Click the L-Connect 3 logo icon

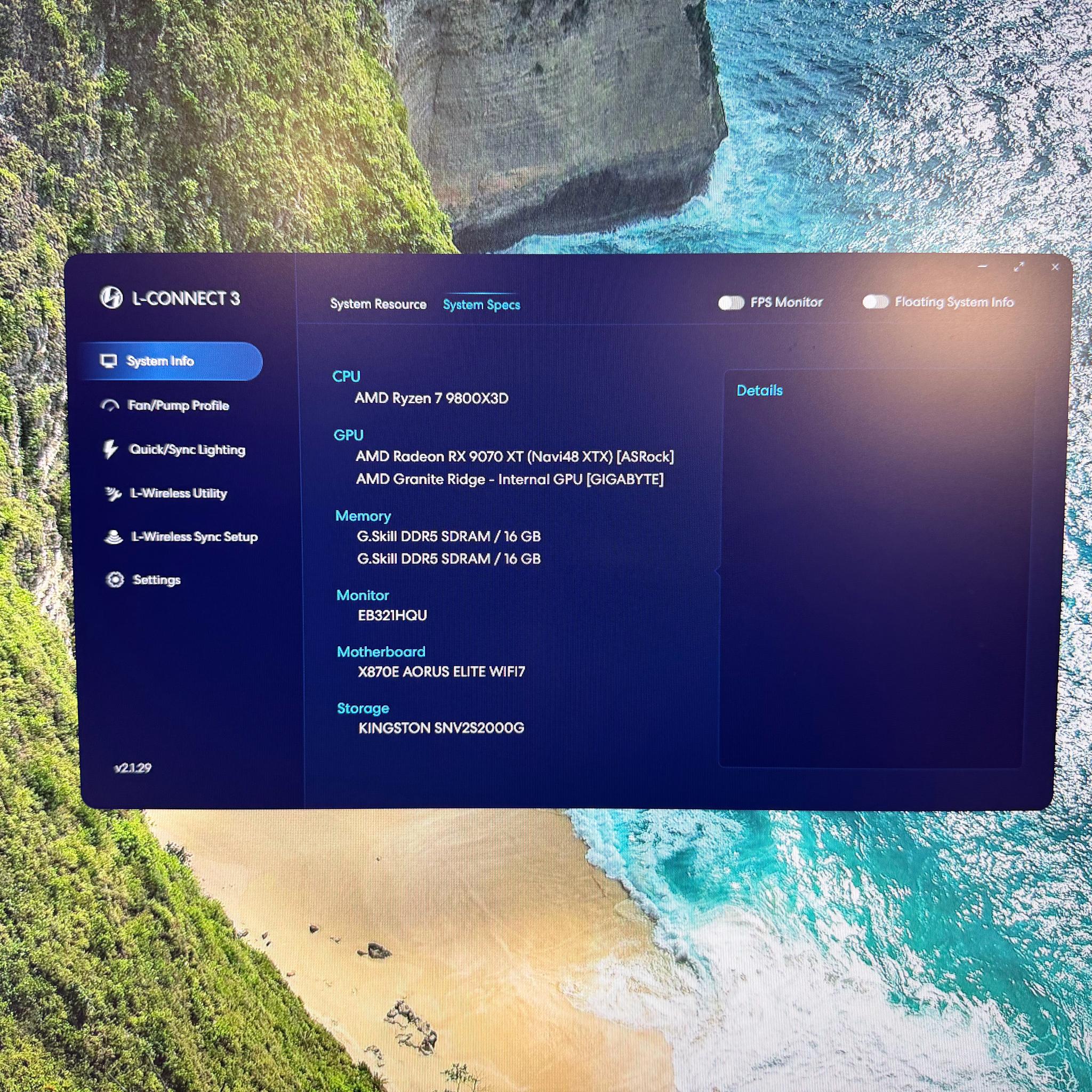(111, 298)
